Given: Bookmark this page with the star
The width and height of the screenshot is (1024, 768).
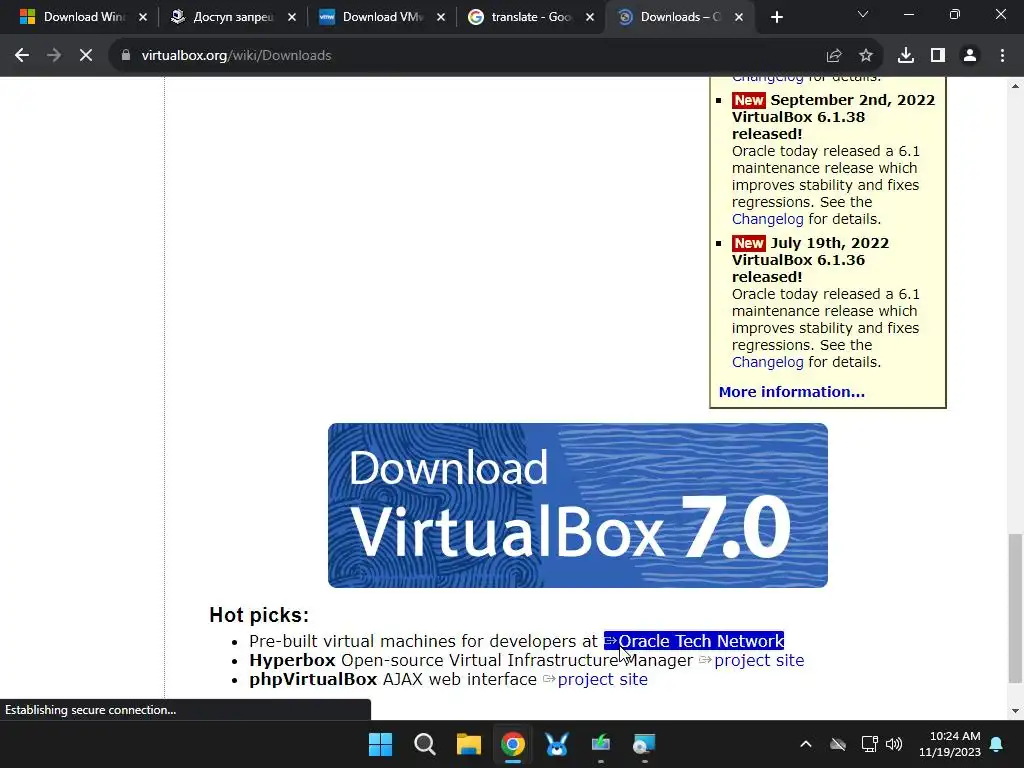Looking at the screenshot, I should click(866, 56).
